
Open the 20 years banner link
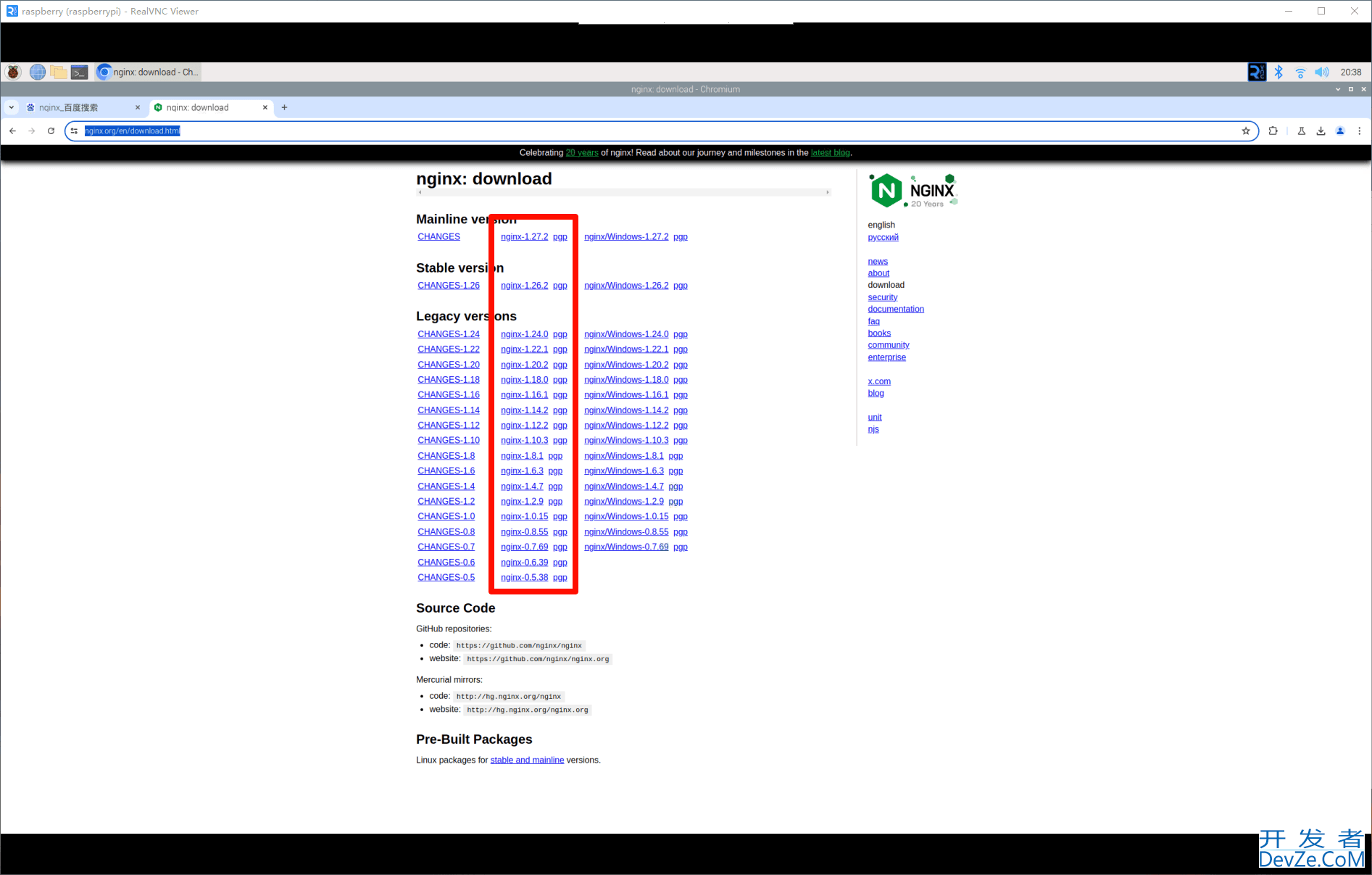(x=582, y=153)
